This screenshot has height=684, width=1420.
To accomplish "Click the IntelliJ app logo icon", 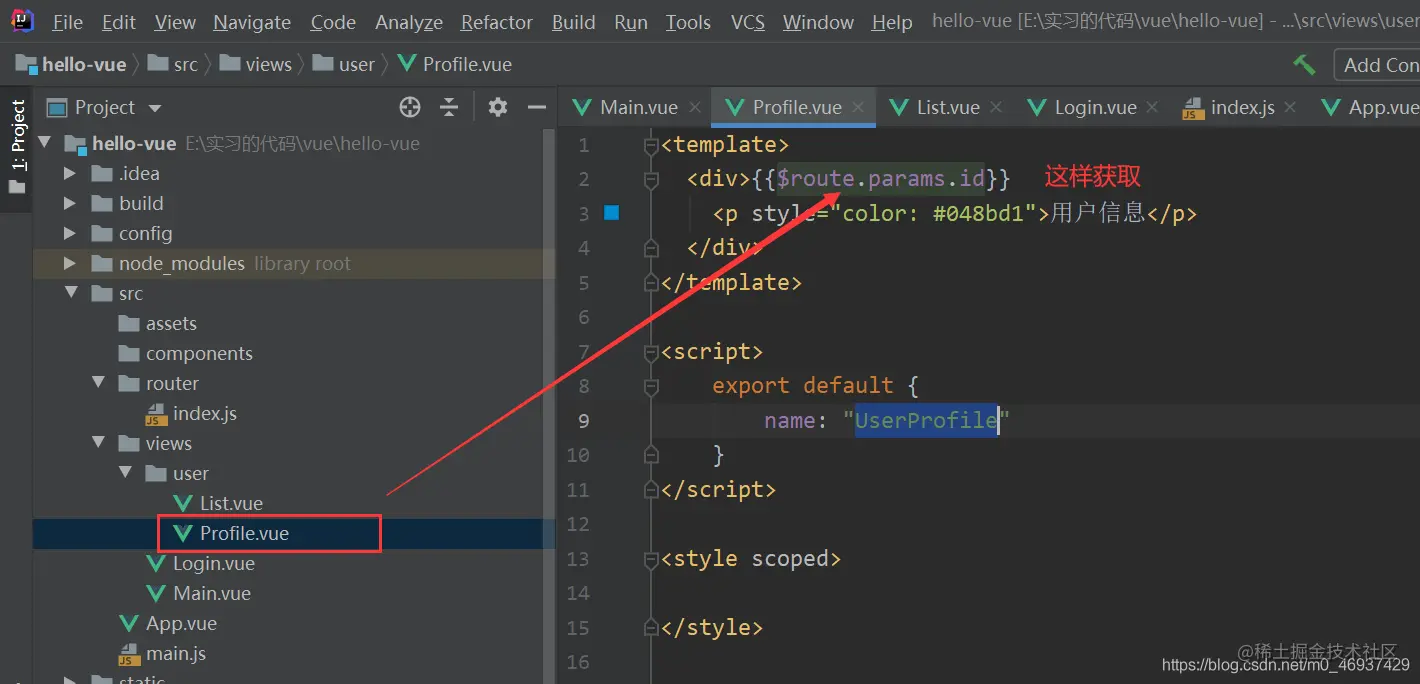I will pyautogui.click(x=22, y=21).
